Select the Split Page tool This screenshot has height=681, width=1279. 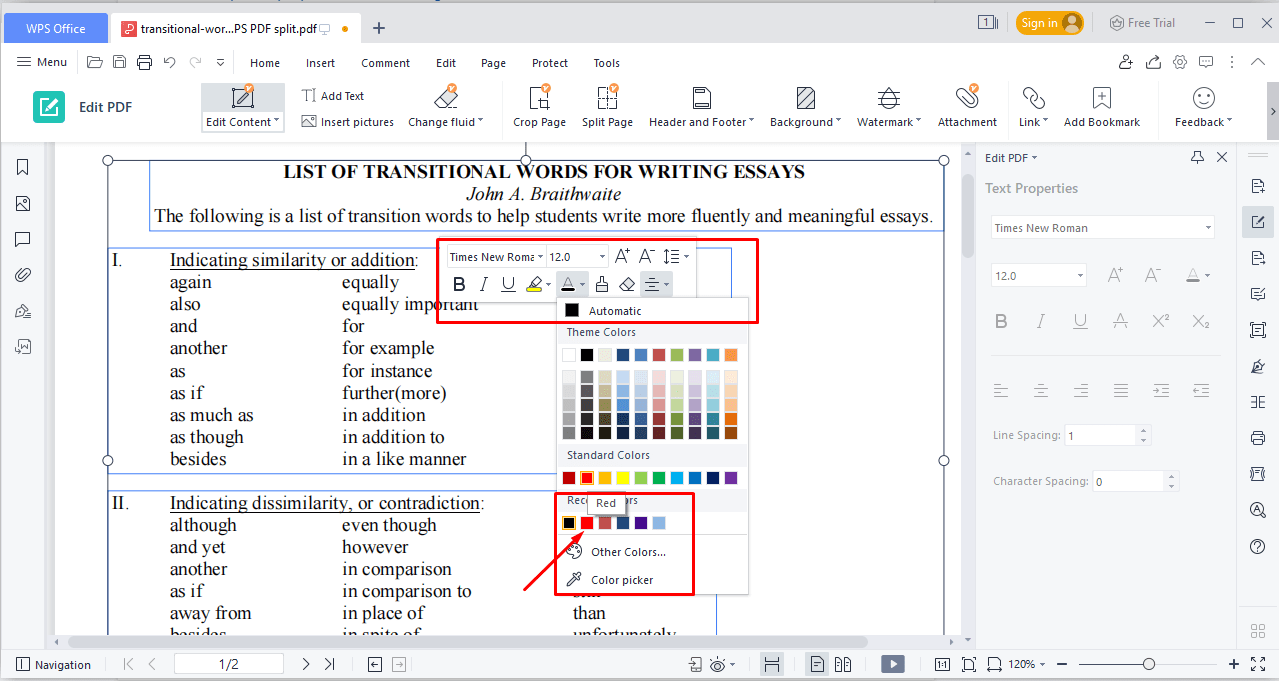tap(607, 105)
